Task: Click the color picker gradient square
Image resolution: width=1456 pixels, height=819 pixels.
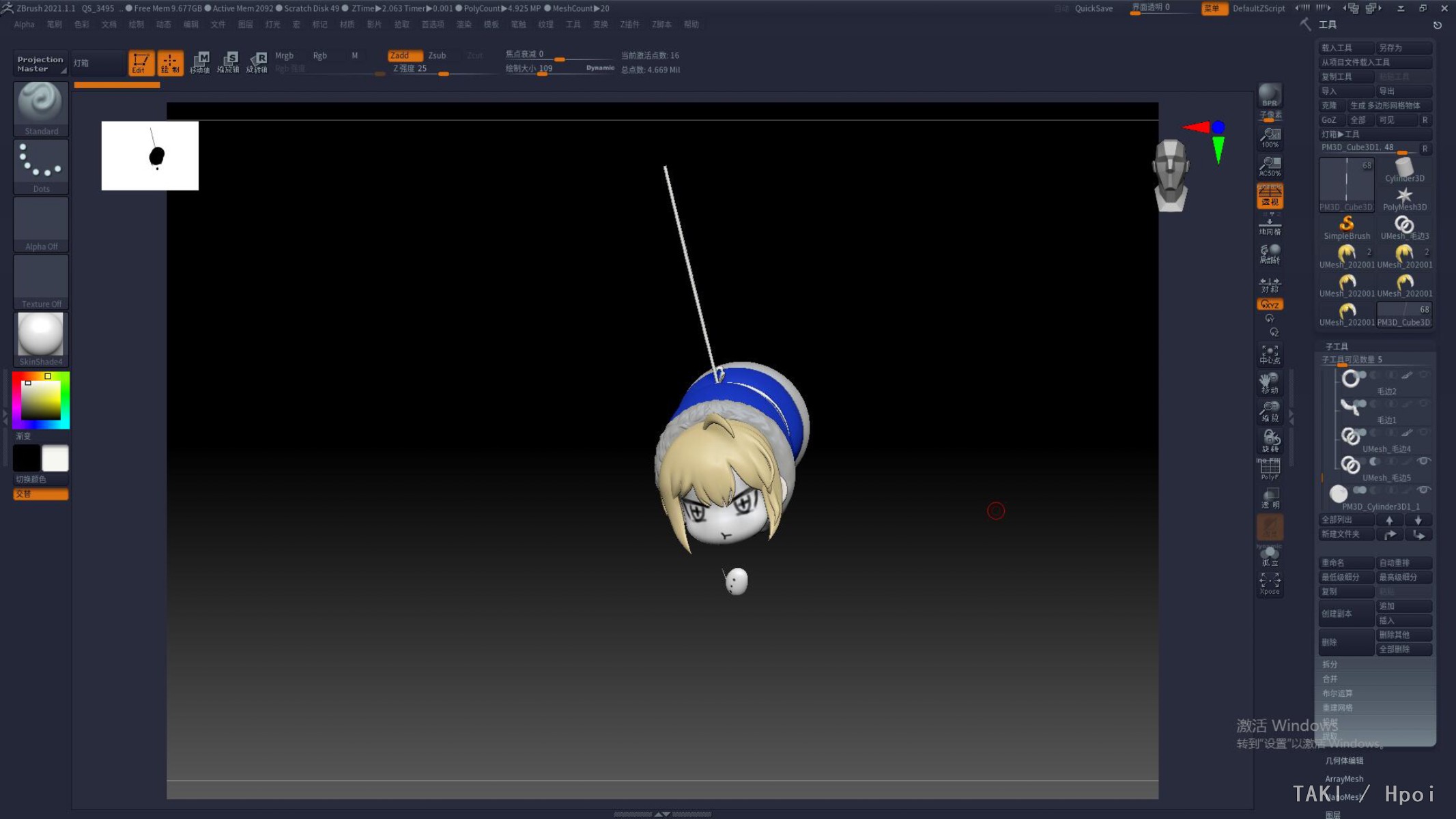Action: [x=41, y=400]
